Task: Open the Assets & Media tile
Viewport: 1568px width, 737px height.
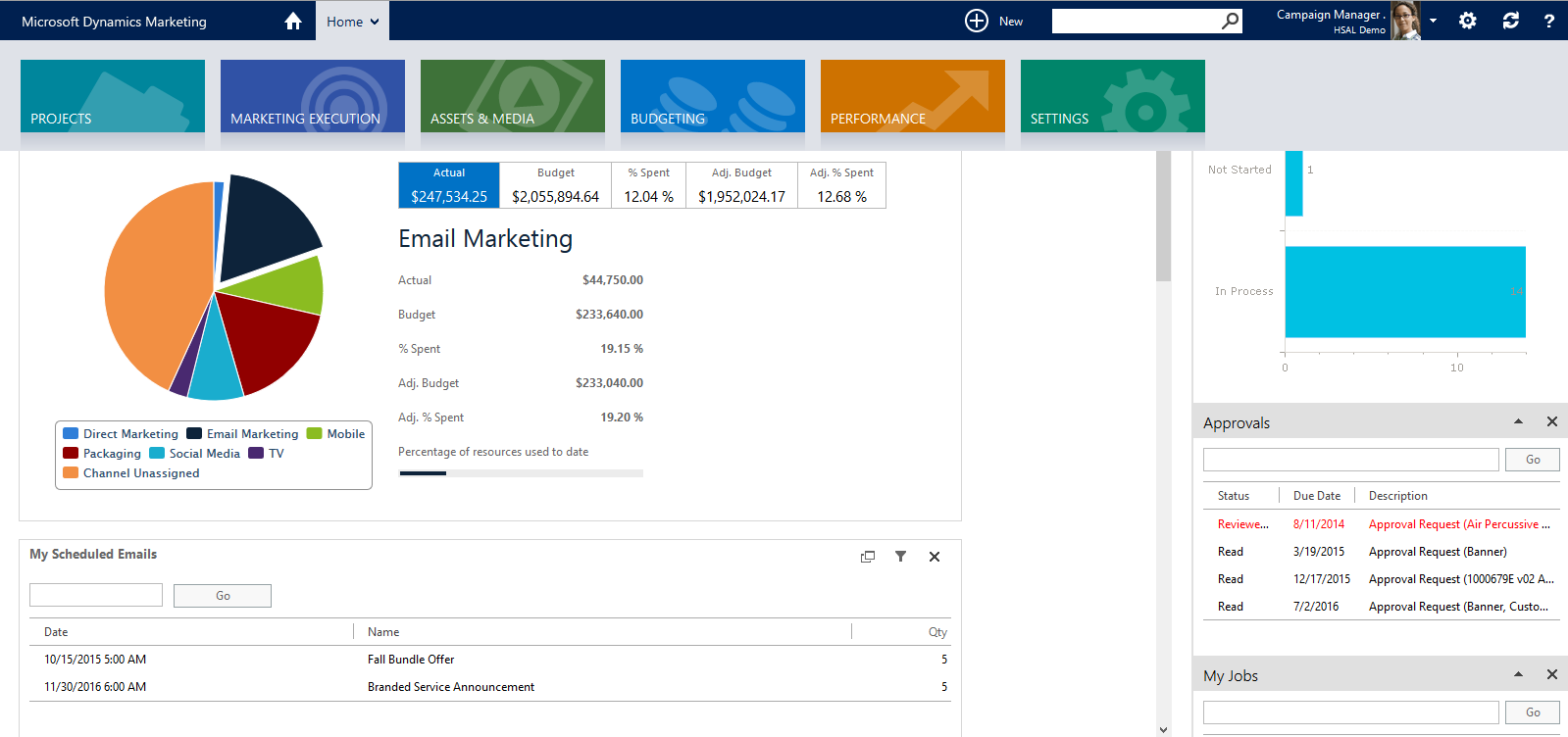Action: pyautogui.click(x=513, y=96)
